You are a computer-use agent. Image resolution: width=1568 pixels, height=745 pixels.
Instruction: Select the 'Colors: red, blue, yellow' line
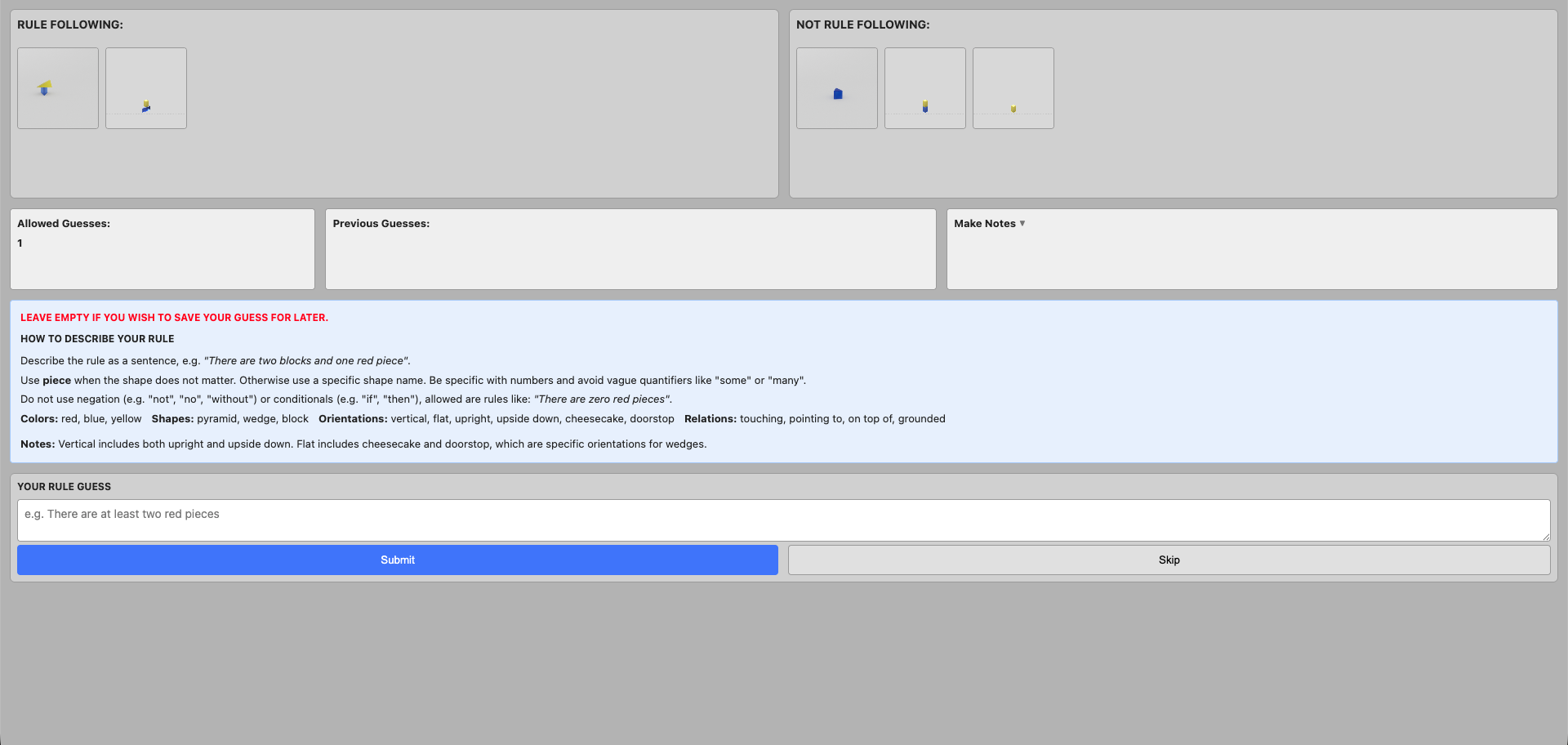point(81,419)
